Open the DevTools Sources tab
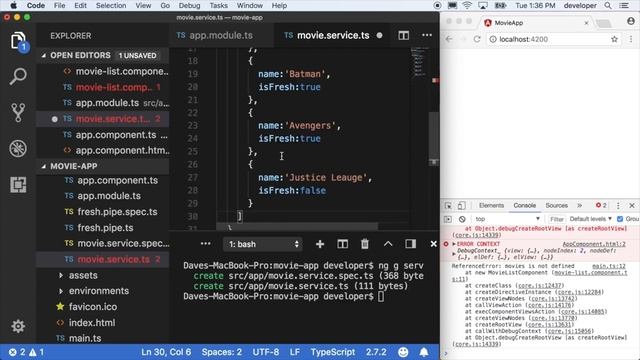The image size is (640, 360). click(x=556, y=206)
